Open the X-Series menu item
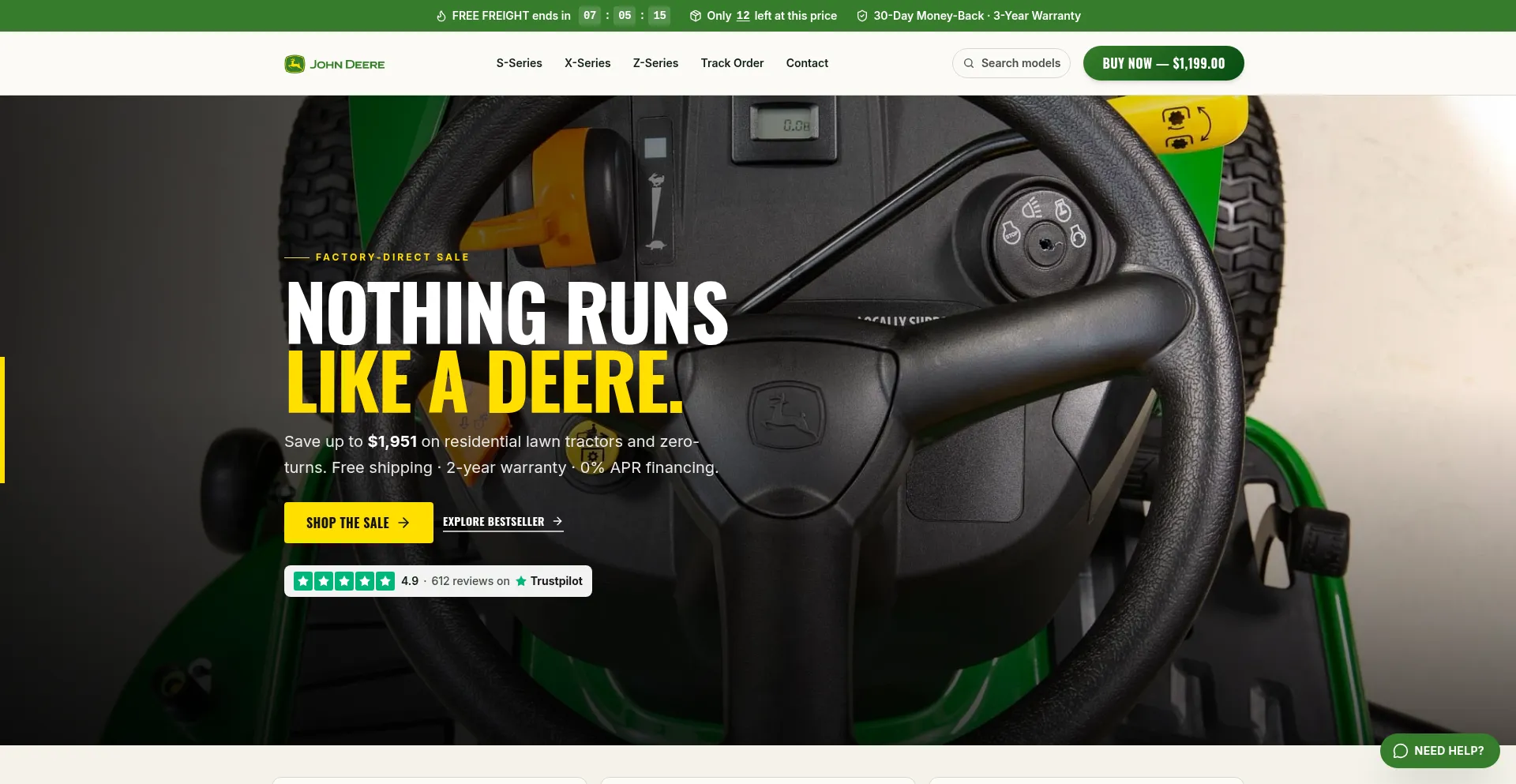 tap(587, 63)
